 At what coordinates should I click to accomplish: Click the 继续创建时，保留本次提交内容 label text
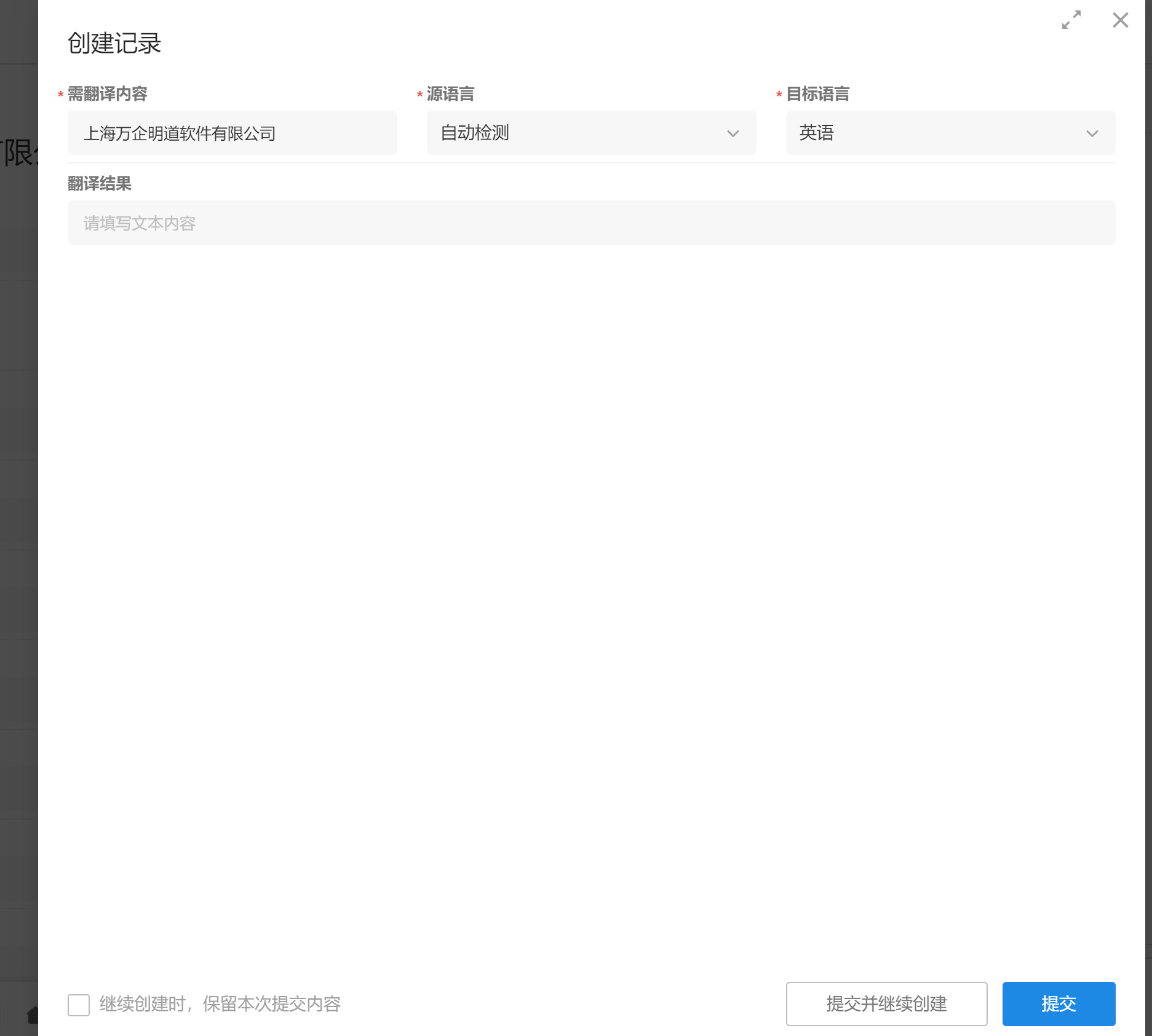[x=220, y=1004]
